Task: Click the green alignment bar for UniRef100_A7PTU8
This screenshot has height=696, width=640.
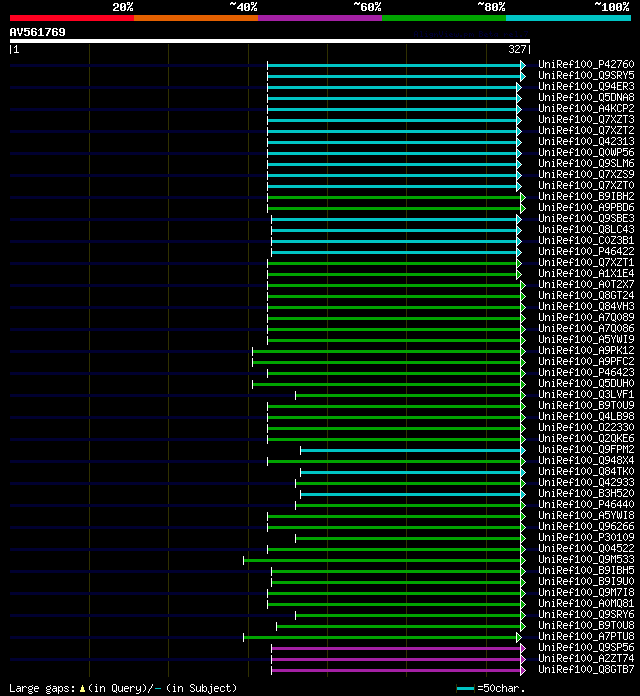Action: [380, 637]
